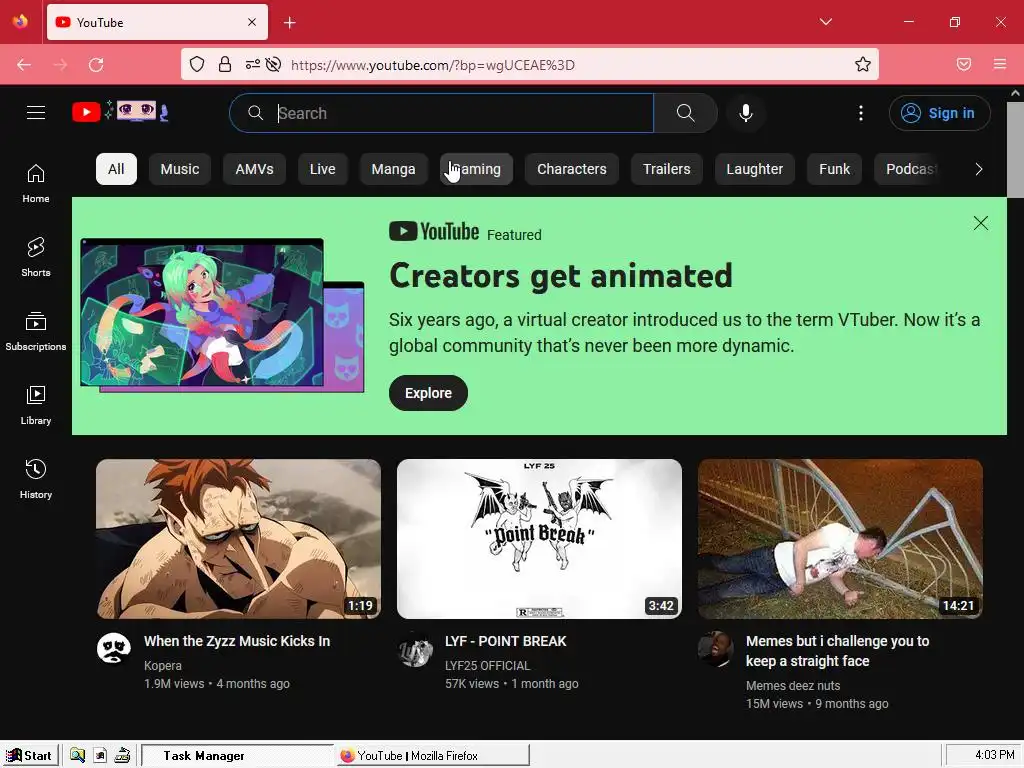Switch to Task Manager in taskbar
The image size is (1024, 768).
[238, 756]
